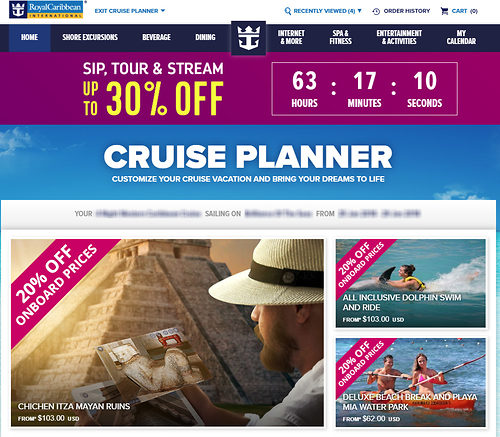Click the Order History link

(407, 11)
